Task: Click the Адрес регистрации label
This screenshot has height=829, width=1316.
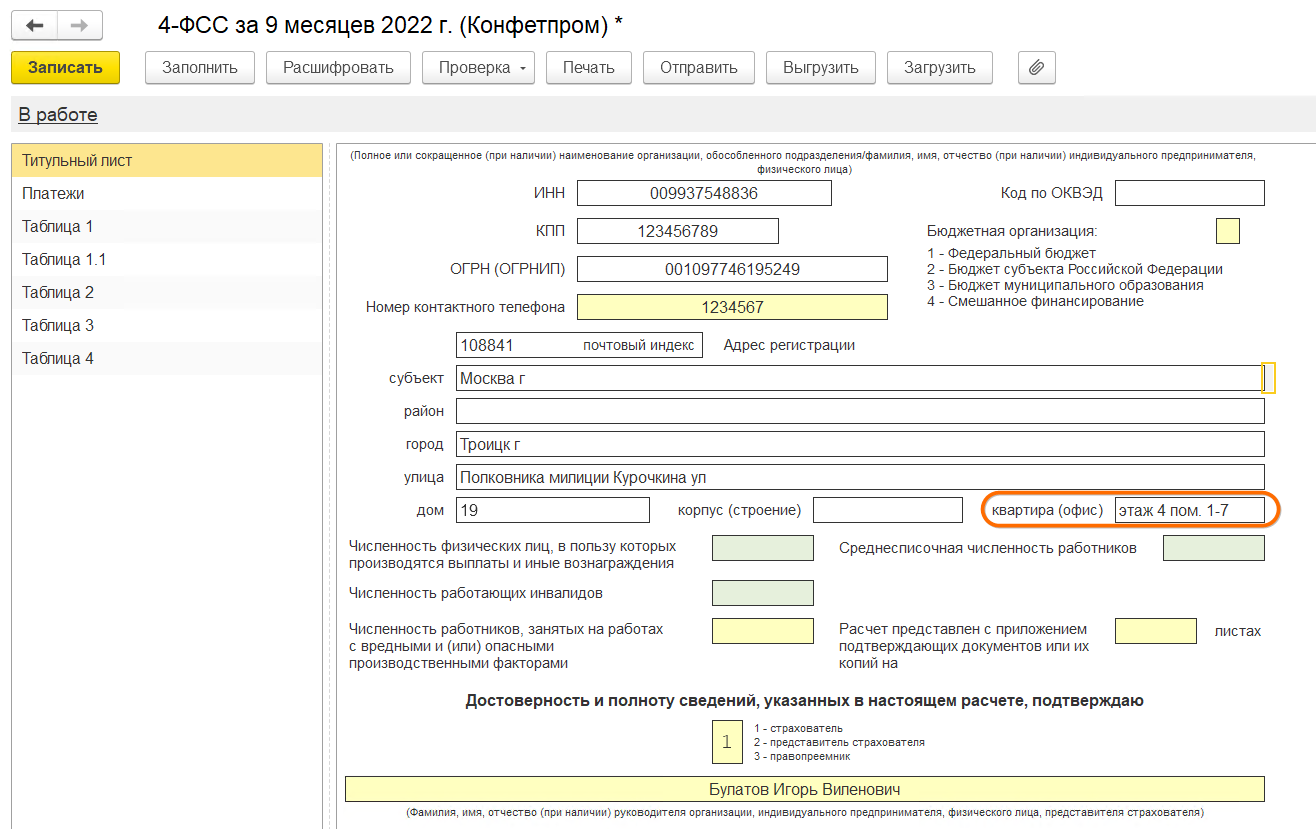Action: [x=789, y=345]
